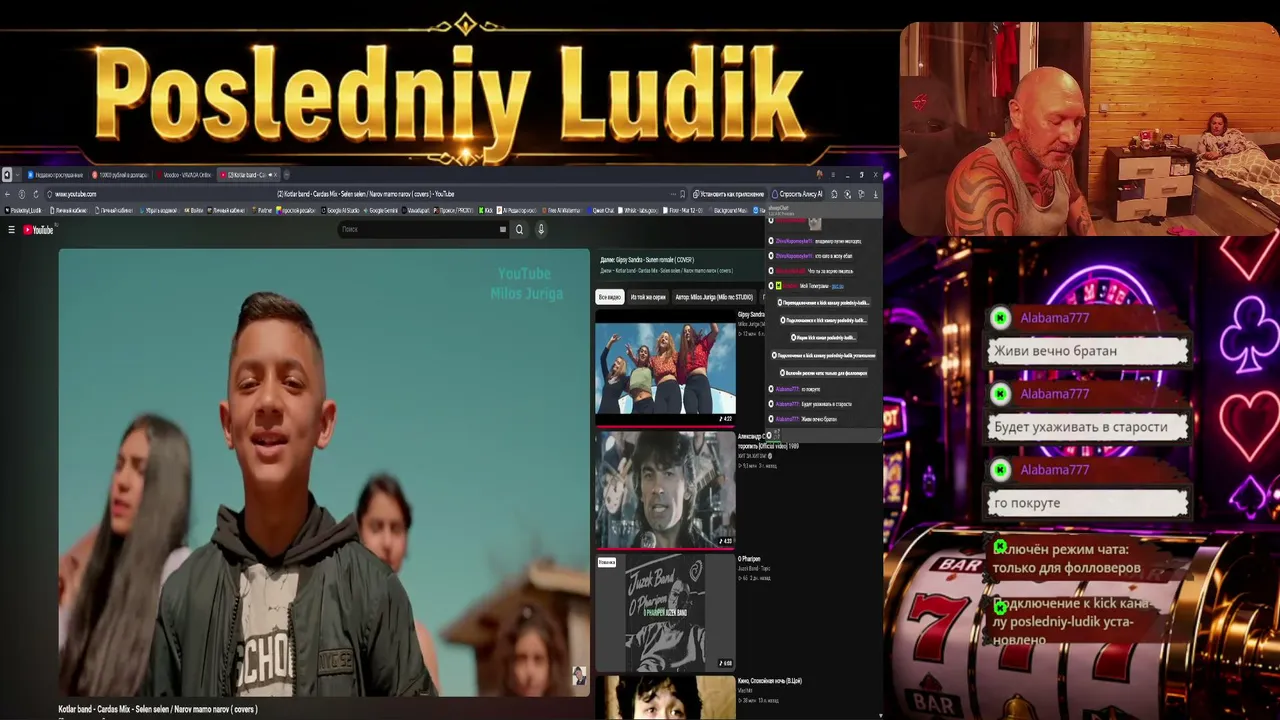Click the O Pharipen video title text
1280x720 pixels.
[749, 559]
